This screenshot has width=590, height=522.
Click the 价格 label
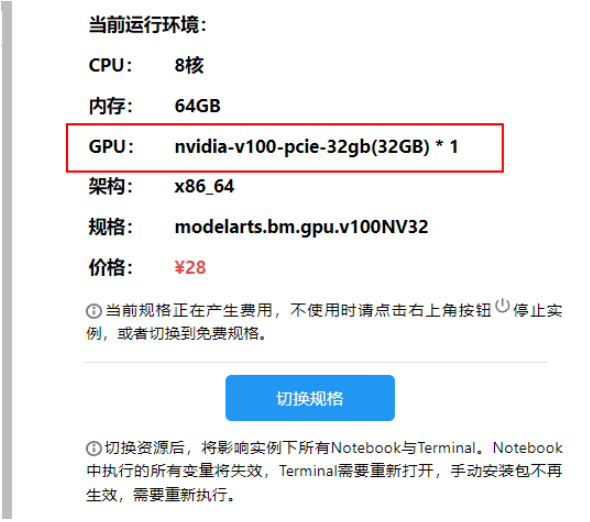tap(110, 268)
